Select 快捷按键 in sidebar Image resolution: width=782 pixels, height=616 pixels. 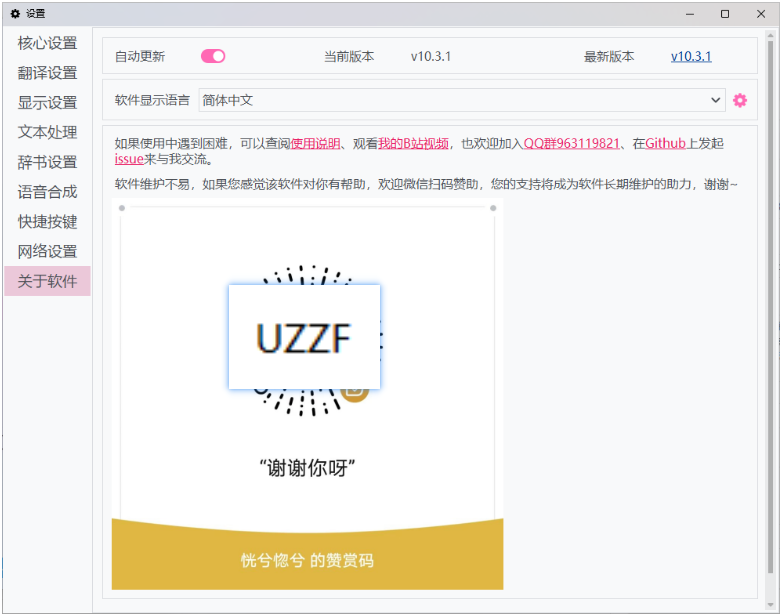[x=47, y=222]
